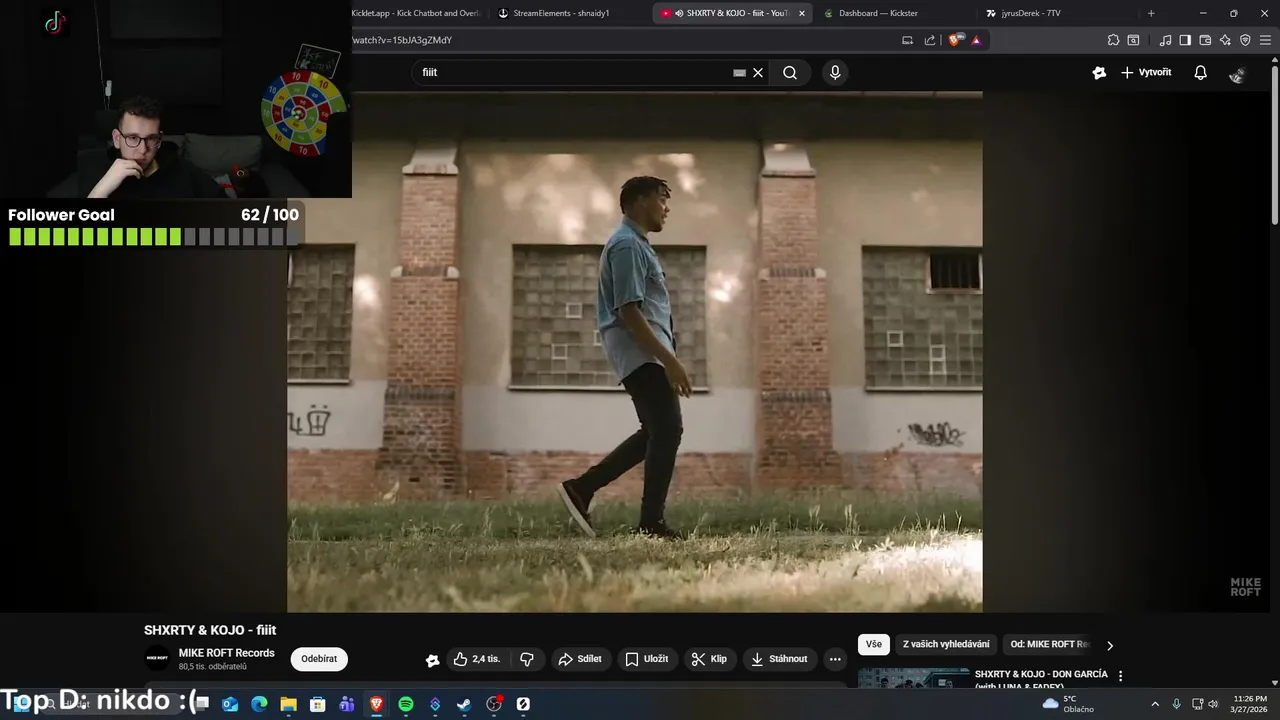Clear the search field with the X
The width and height of the screenshot is (1280, 720).
(x=758, y=72)
